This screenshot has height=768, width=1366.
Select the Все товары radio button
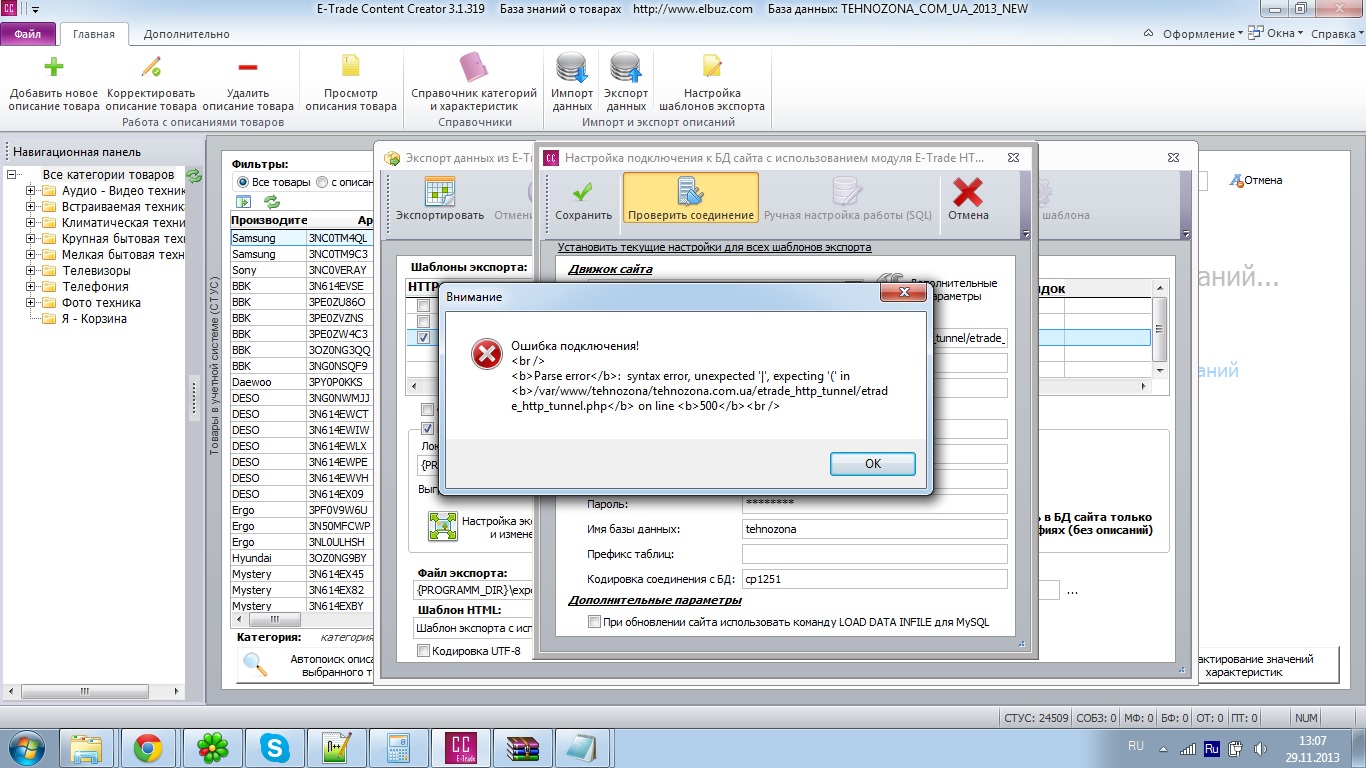(242, 182)
